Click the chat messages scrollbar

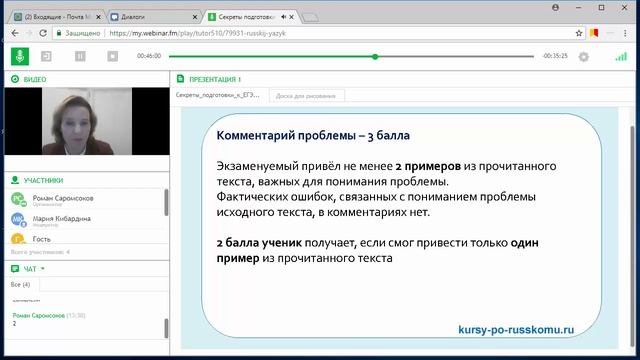tap(166, 328)
